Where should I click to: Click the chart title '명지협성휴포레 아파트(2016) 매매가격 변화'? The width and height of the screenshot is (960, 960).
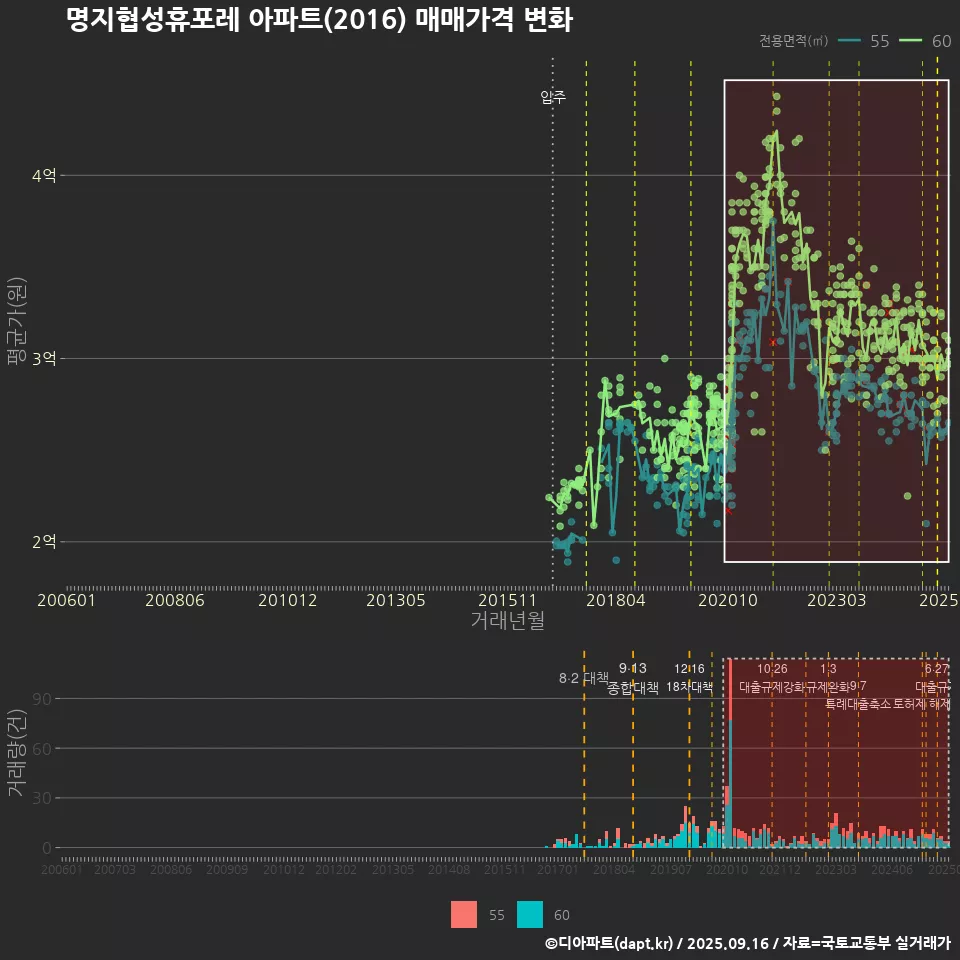319,20
